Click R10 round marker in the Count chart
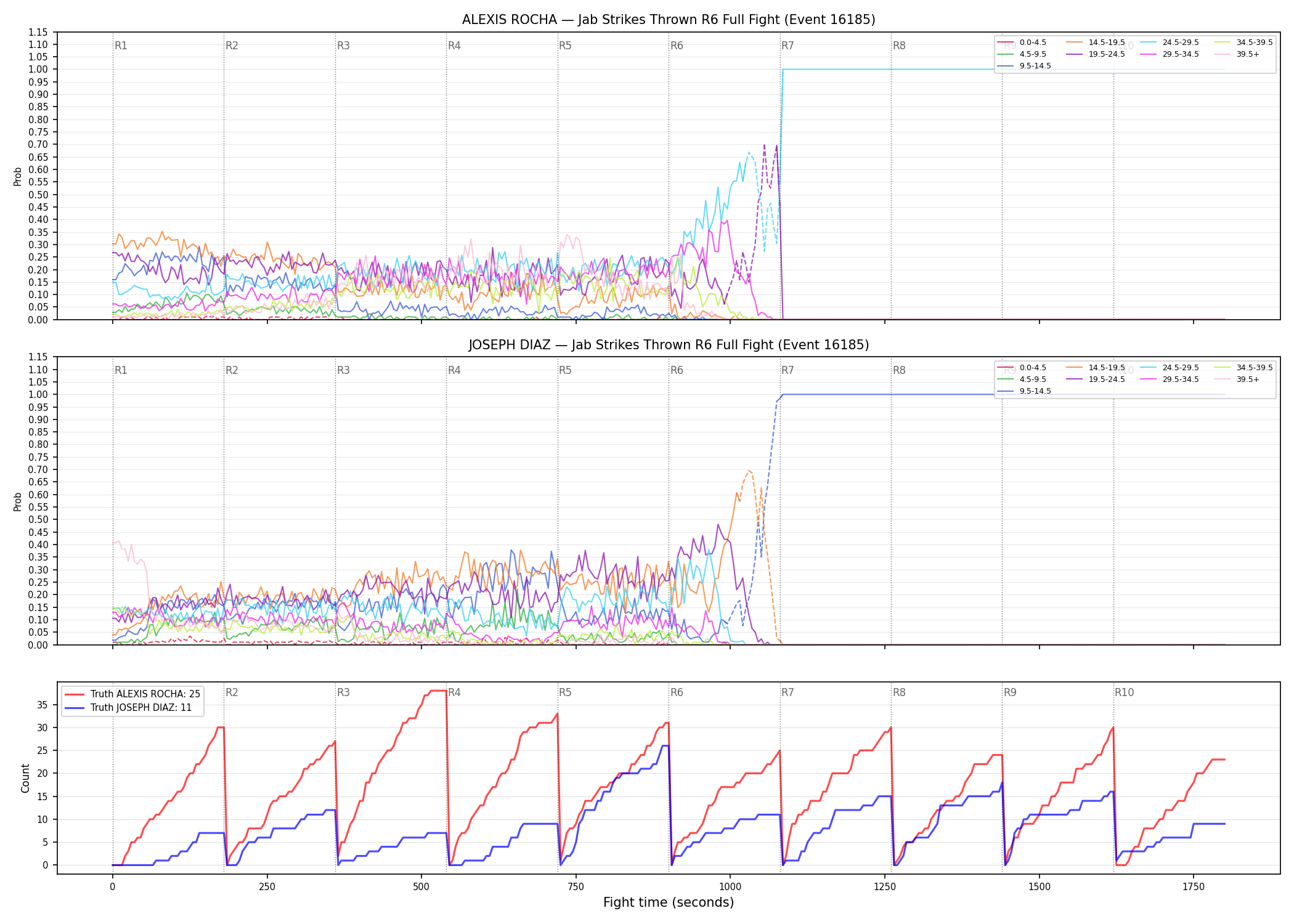The width and height of the screenshot is (1294, 924). pos(1124,692)
